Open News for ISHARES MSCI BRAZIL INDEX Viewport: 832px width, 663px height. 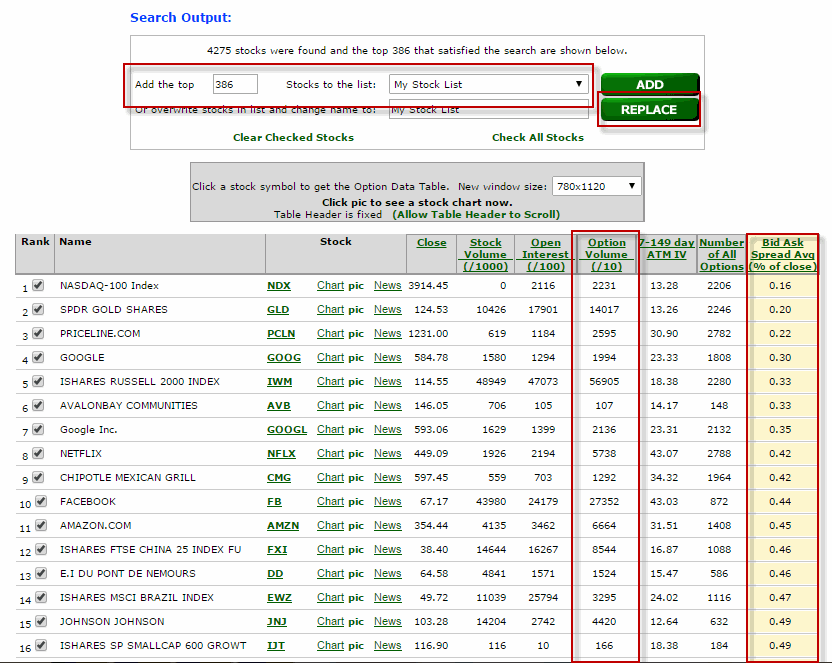[387, 597]
